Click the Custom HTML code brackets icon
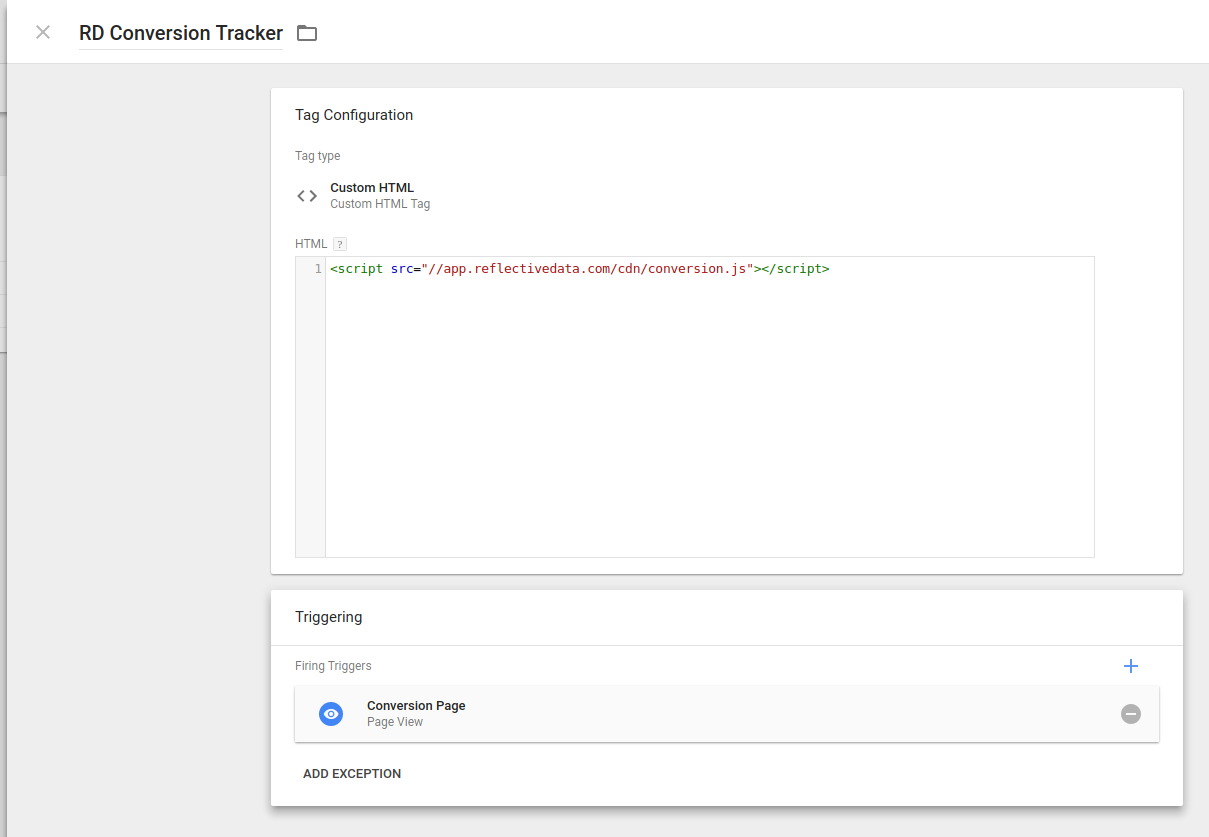This screenshot has width=1209, height=837. [x=307, y=196]
